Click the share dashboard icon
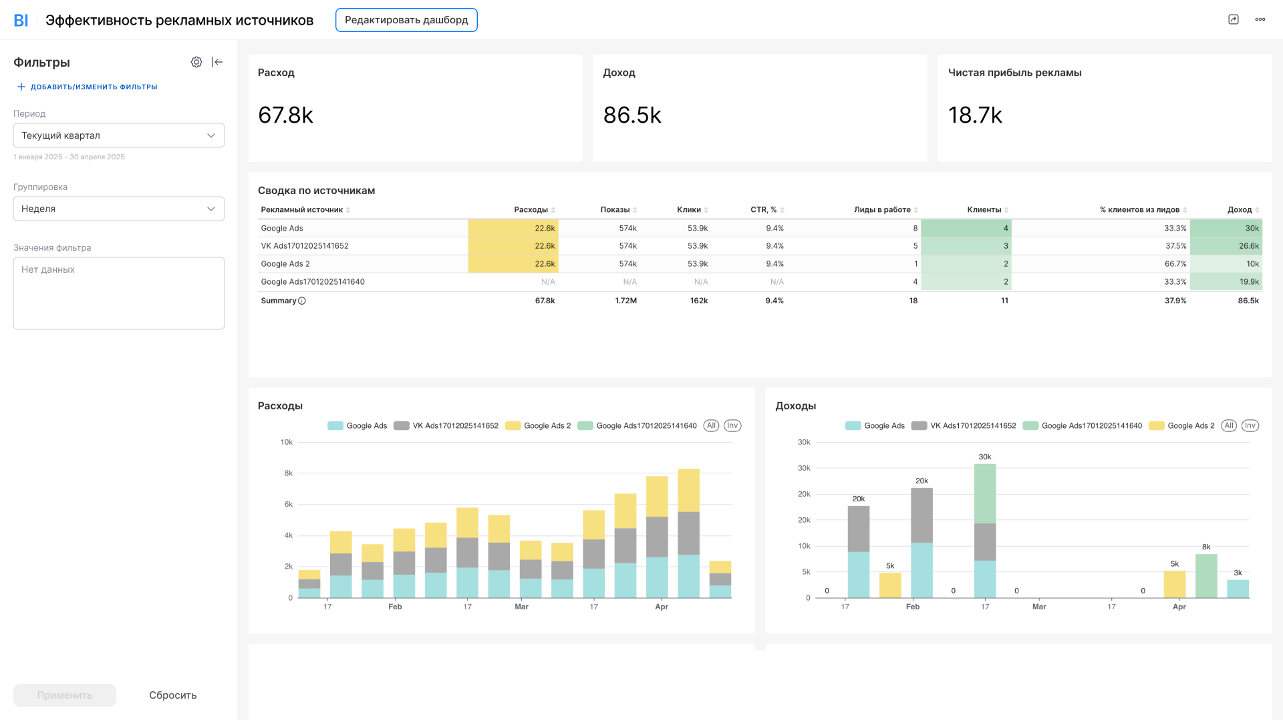Screen dimensions: 1283x720 [x=1233, y=20]
